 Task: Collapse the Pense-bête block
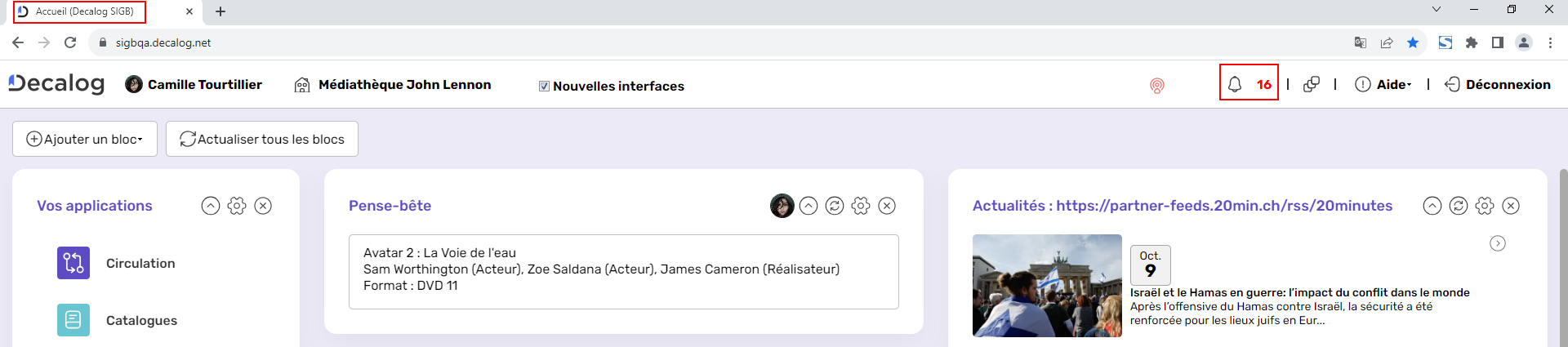[808, 206]
